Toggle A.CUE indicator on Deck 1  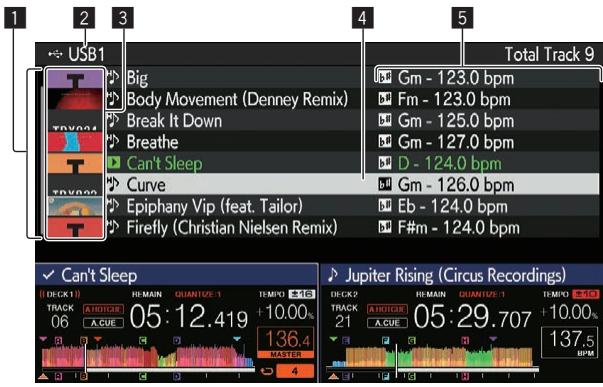(x=103, y=323)
